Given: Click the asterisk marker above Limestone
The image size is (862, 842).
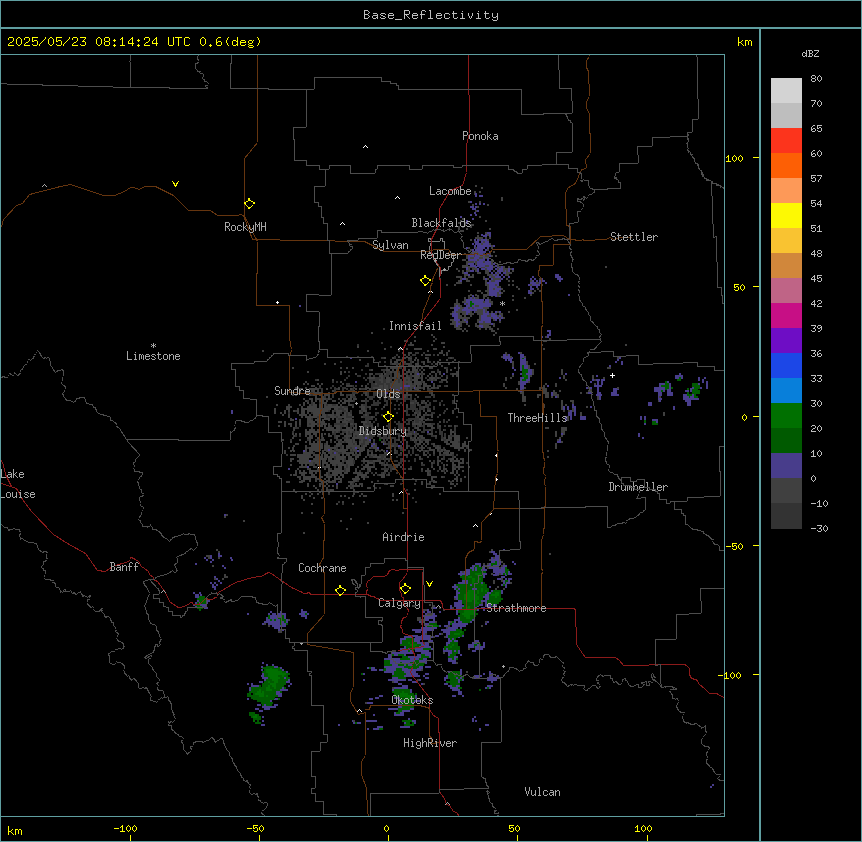Looking at the screenshot, I should click(153, 345).
